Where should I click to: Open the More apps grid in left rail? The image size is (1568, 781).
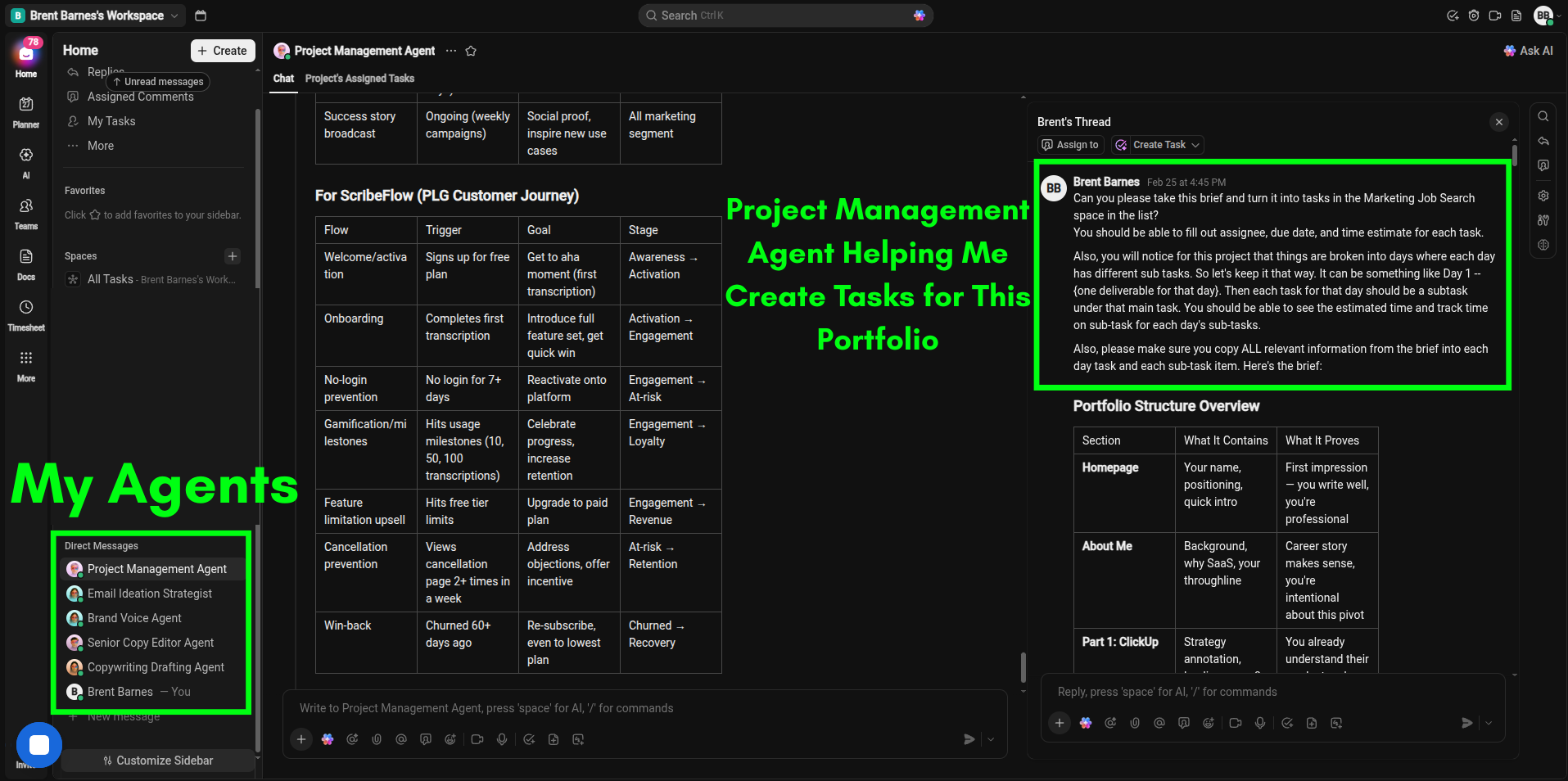tap(26, 366)
